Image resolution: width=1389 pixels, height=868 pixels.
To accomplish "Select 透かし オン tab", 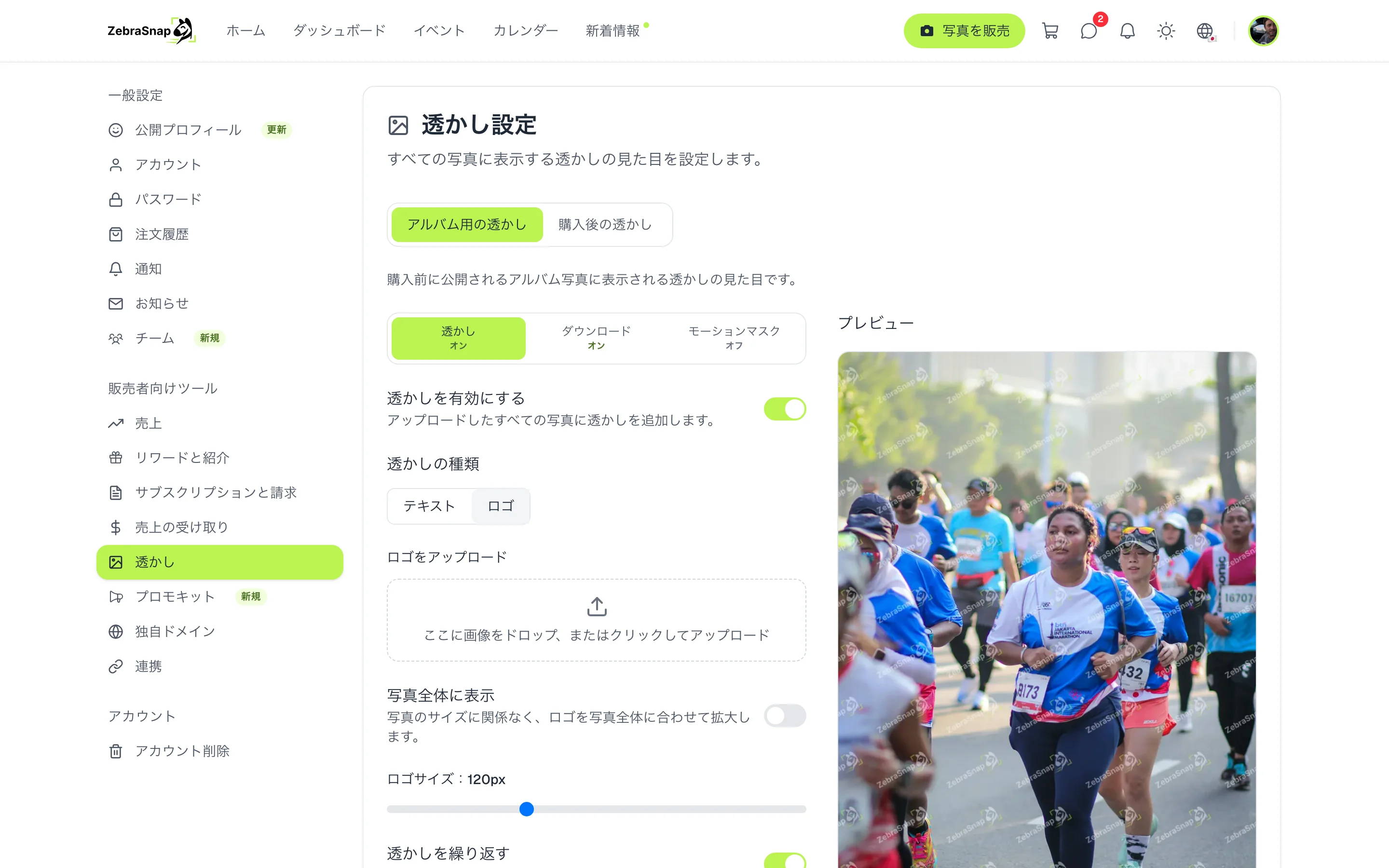I will click(458, 338).
